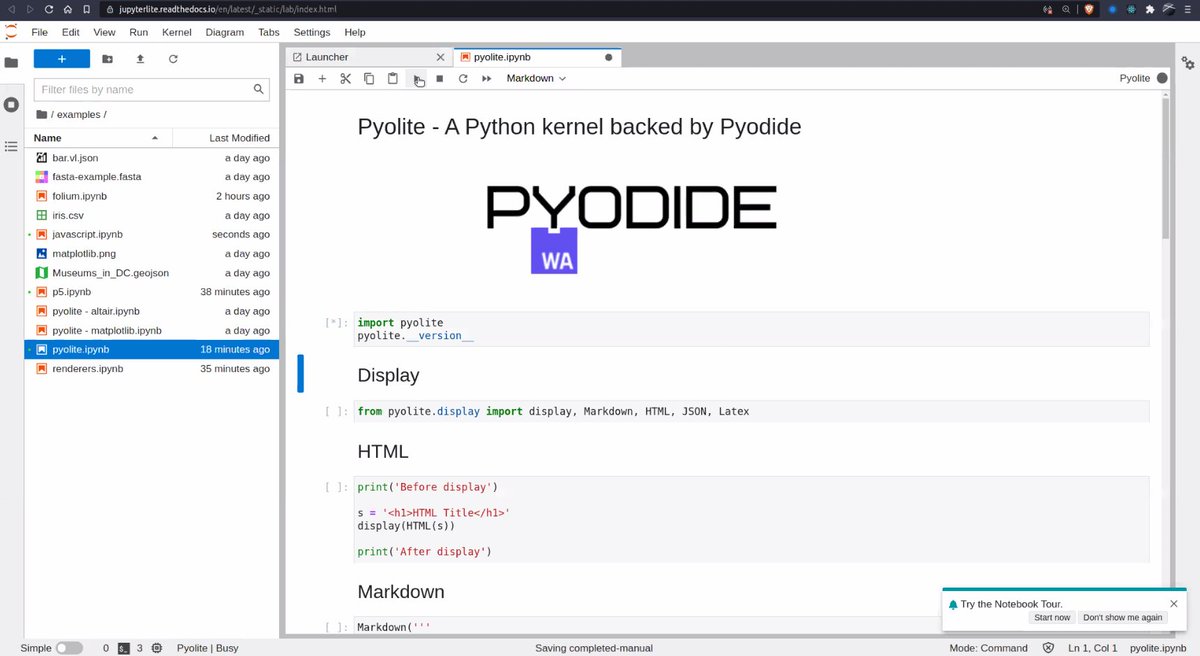Click the Mode: Command status item
Image resolution: width=1200 pixels, height=656 pixels.
[987, 648]
